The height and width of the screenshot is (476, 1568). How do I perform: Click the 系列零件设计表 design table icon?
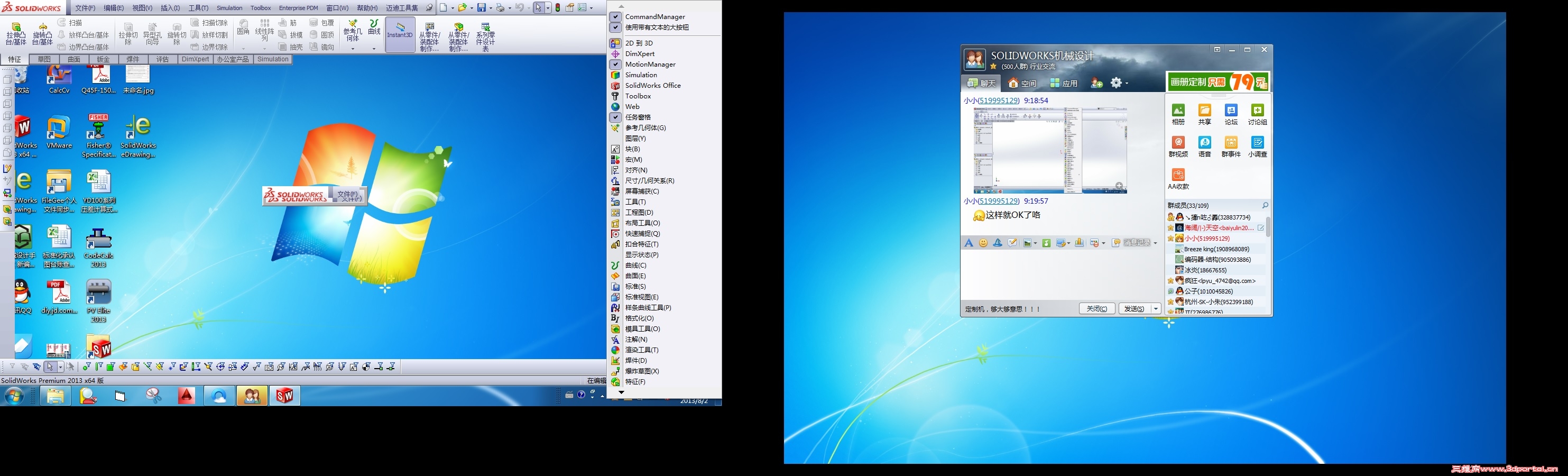click(x=485, y=36)
